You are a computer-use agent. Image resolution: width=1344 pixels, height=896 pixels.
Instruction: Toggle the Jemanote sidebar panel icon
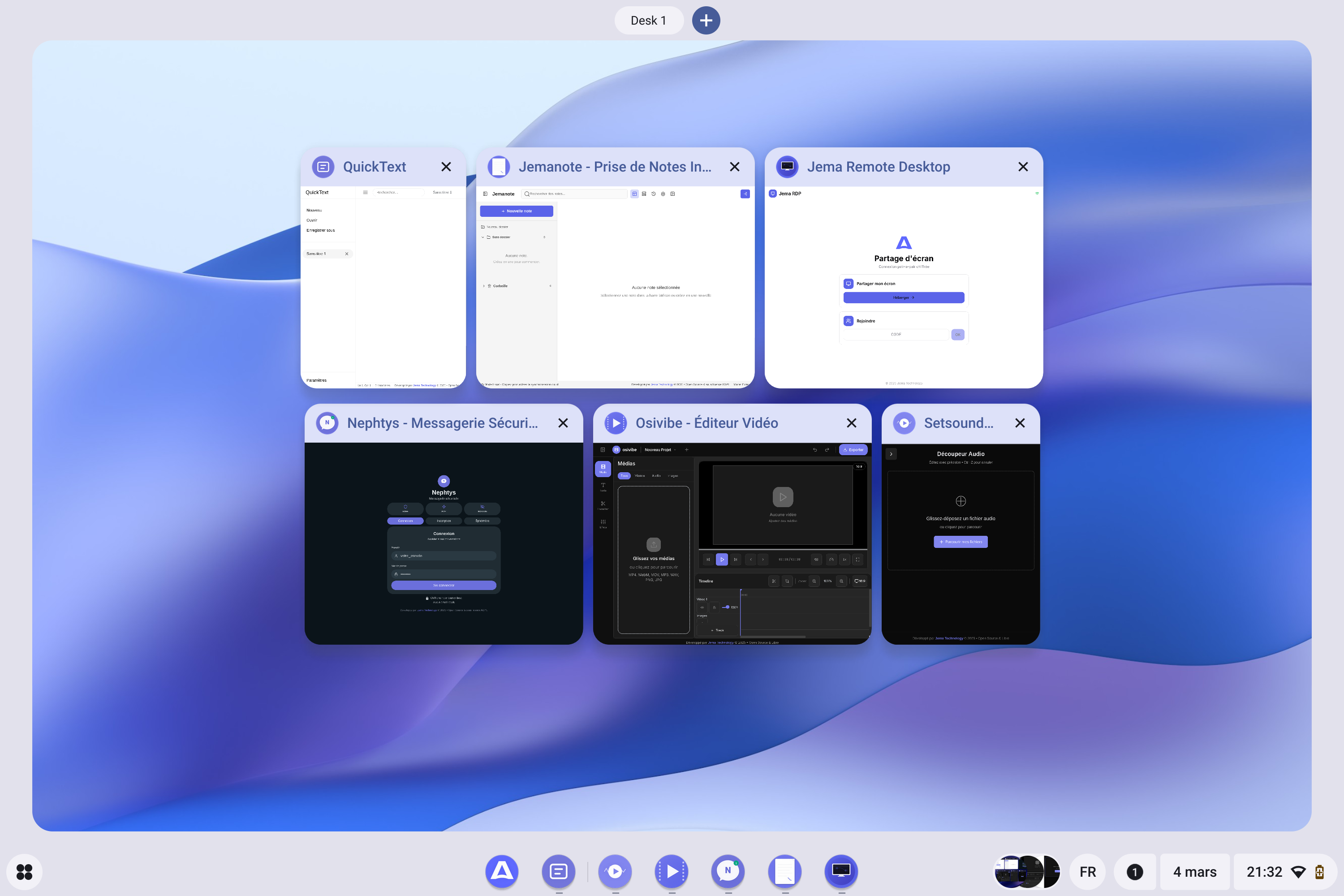point(485,194)
